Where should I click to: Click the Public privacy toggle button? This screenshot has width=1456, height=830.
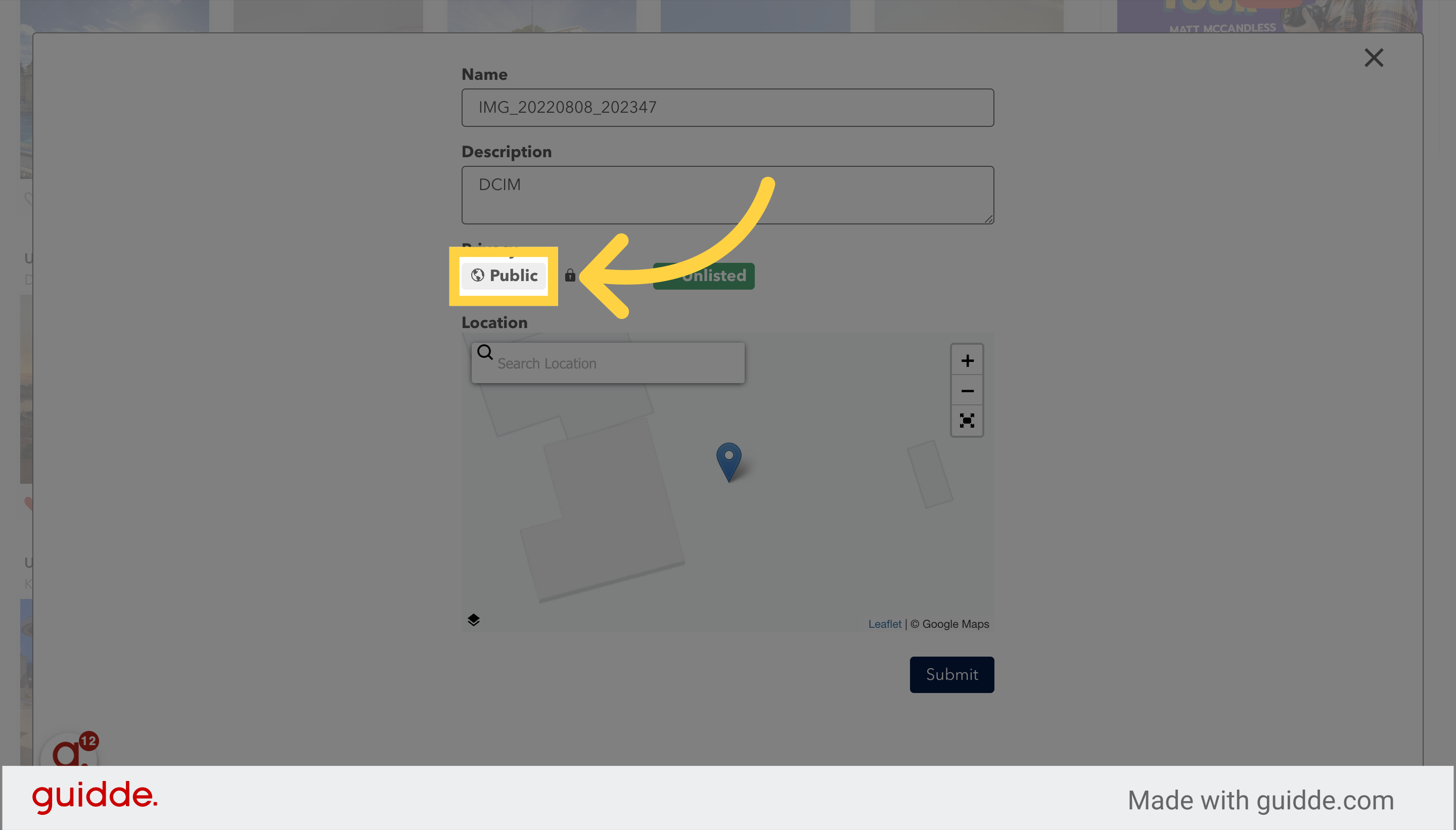(x=504, y=275)
